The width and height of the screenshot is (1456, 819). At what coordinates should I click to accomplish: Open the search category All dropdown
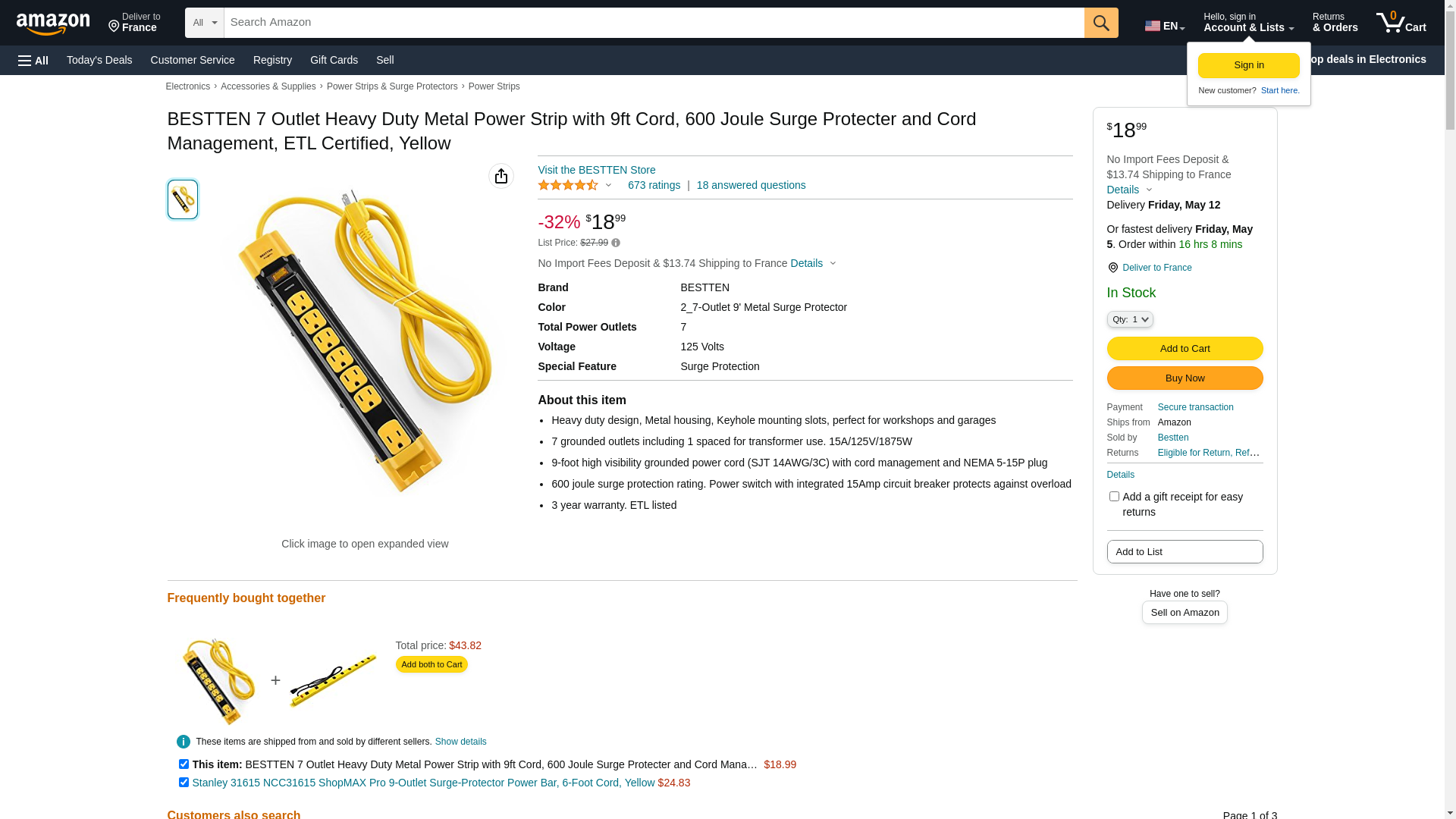205,23
